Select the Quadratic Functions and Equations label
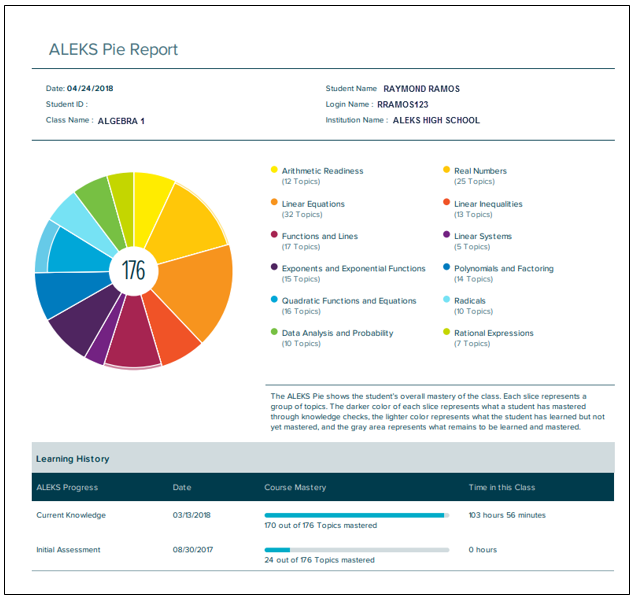Viewport: 638px width, 601px height. [349, 301]
